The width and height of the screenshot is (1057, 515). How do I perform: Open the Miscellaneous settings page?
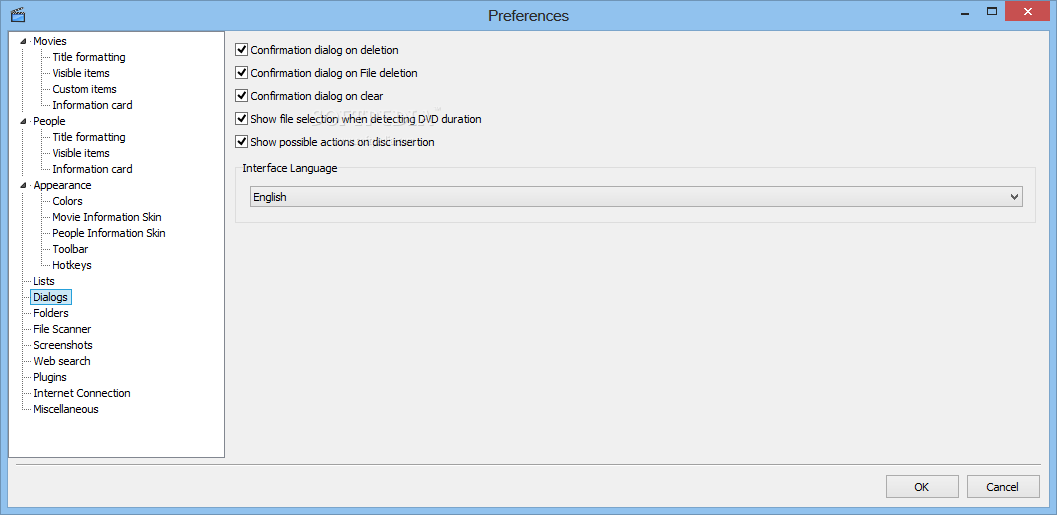(x=65, y=409)
